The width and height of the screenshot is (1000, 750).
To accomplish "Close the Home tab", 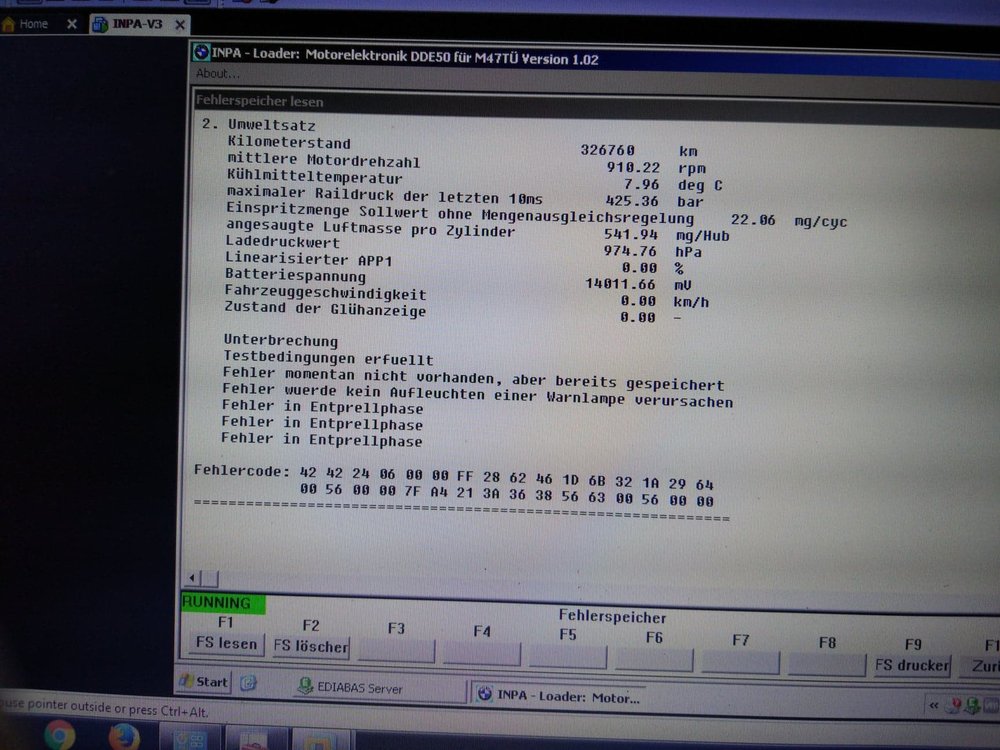I will pos(71,24).
